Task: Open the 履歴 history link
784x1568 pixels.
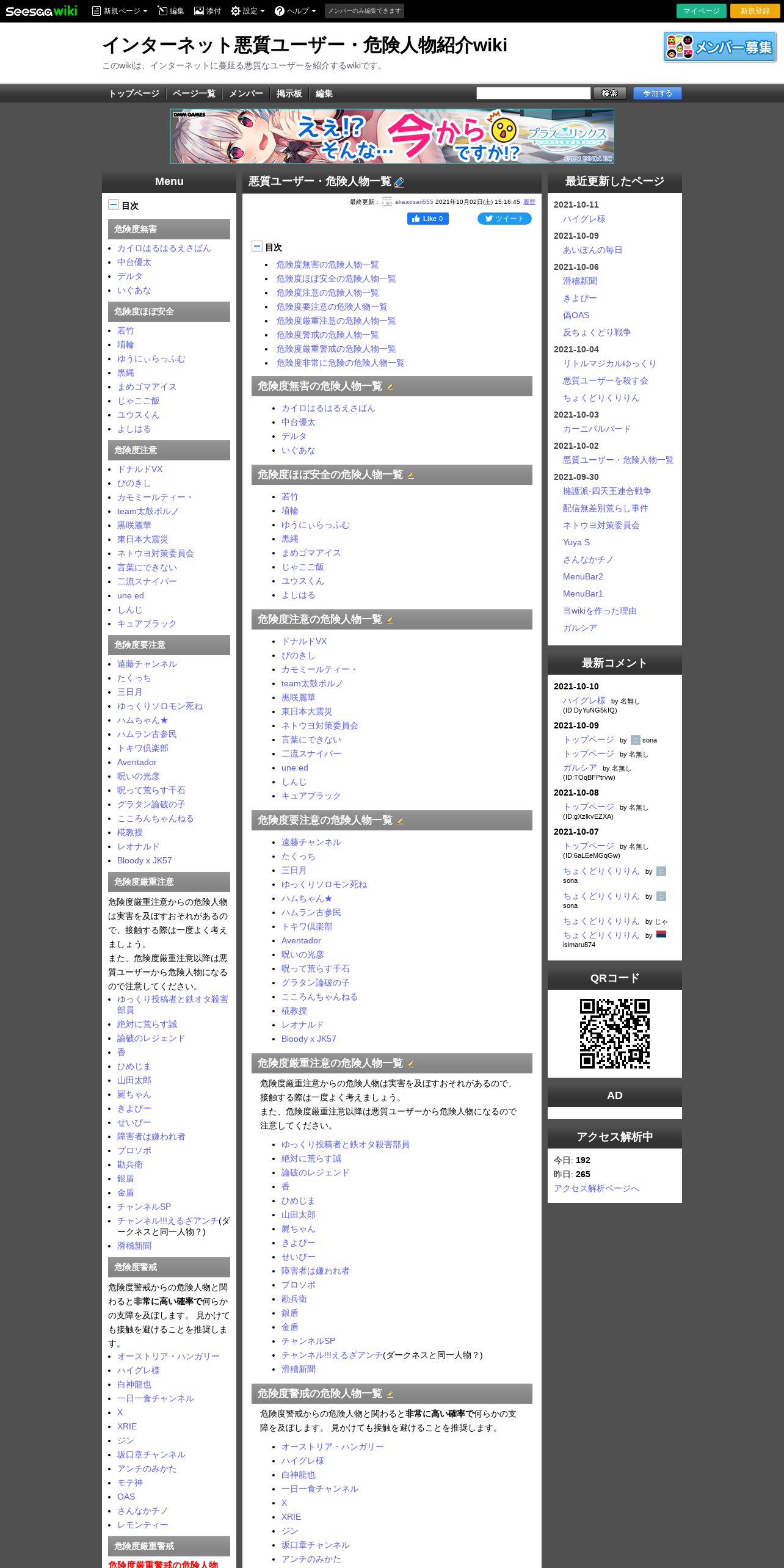Action: tap(529, 201)
